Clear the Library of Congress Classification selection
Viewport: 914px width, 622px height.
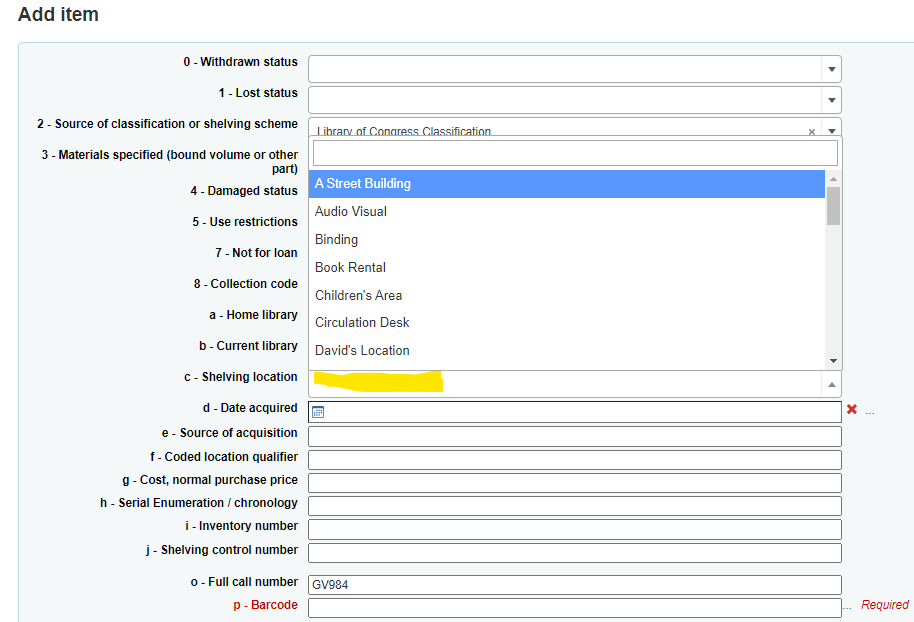pyautogui.click(x=811, y=132)
